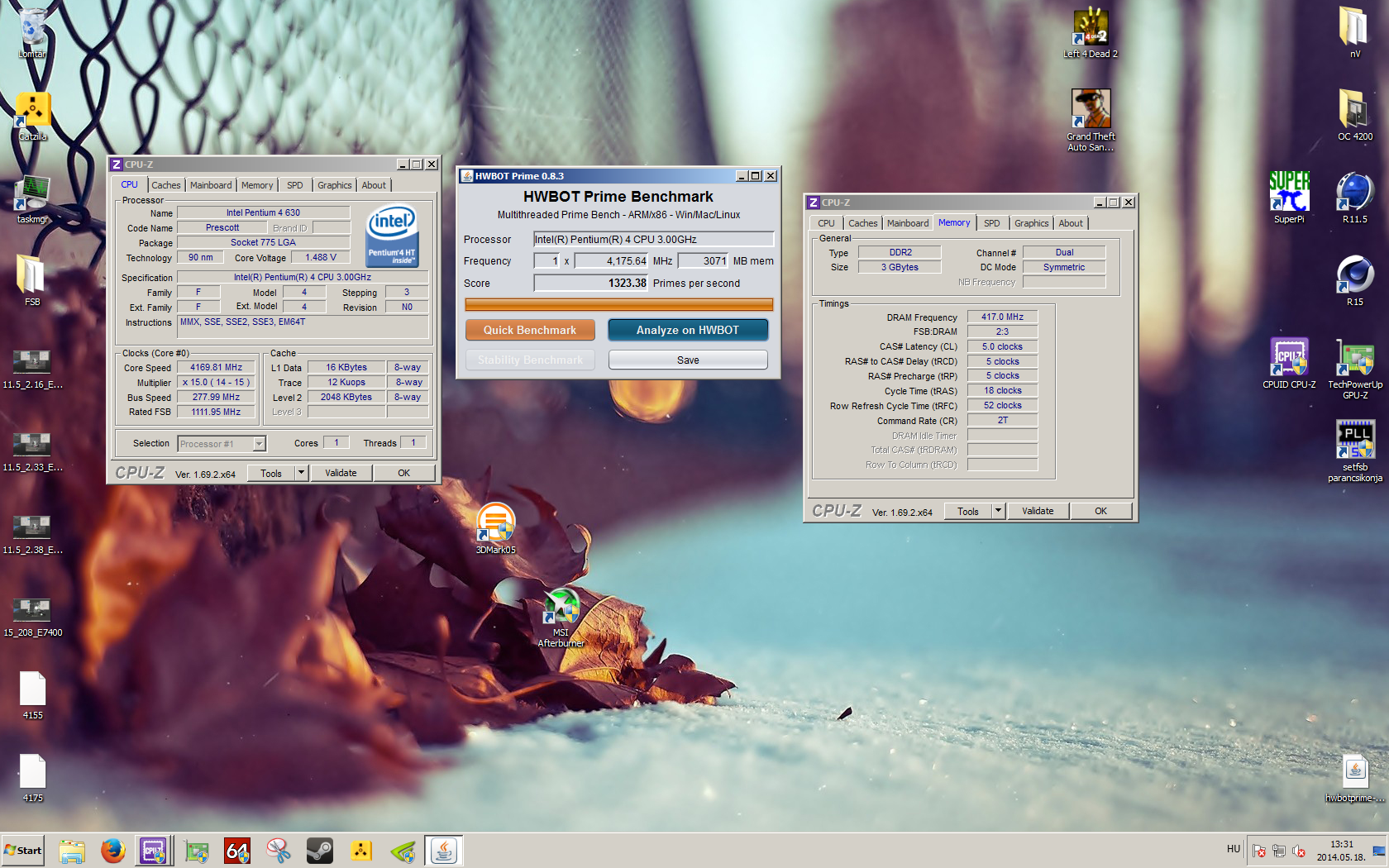Click Analyze on HWBOT button
The height and width of the screenshot is (868, 1389).
tap(688, 330)
